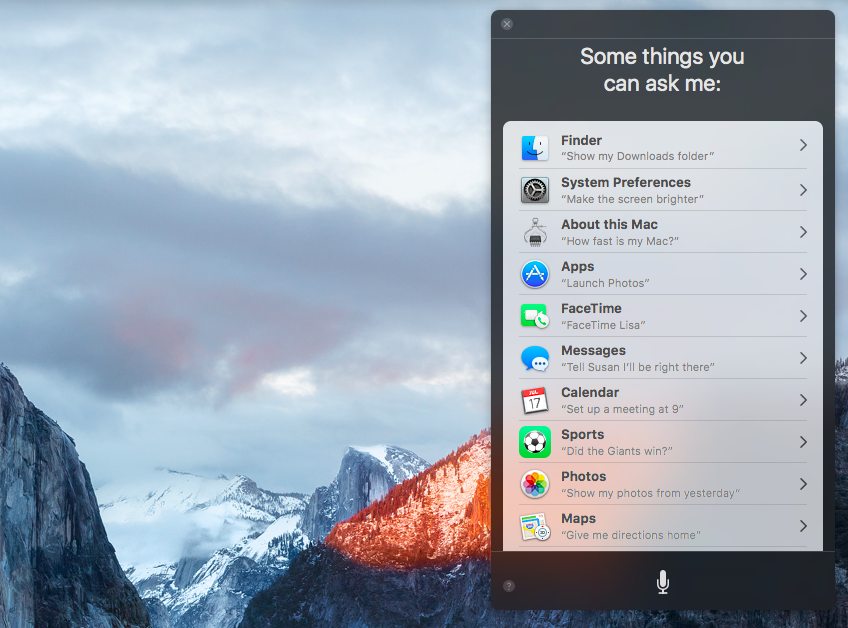Click the App Store icon beside Apps
This screenshot has width=848, height=628.
click(535, 274)
